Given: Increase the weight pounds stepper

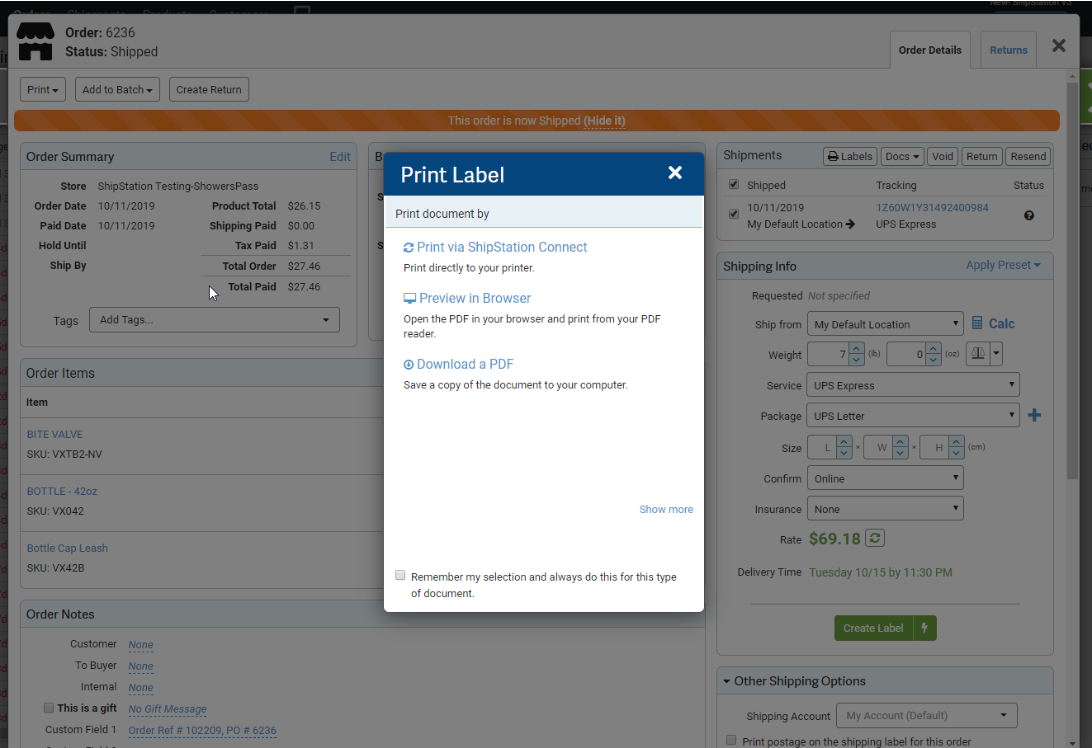Looking at the screenshot, I should point(857,349).
